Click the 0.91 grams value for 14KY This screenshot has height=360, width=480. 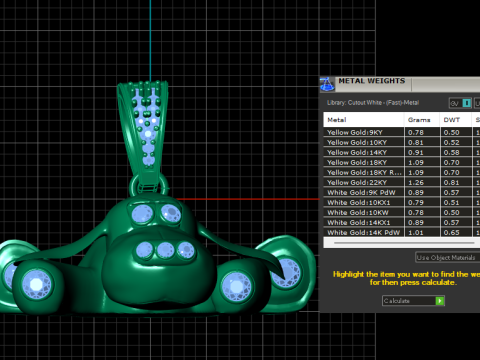click(416, 152)
